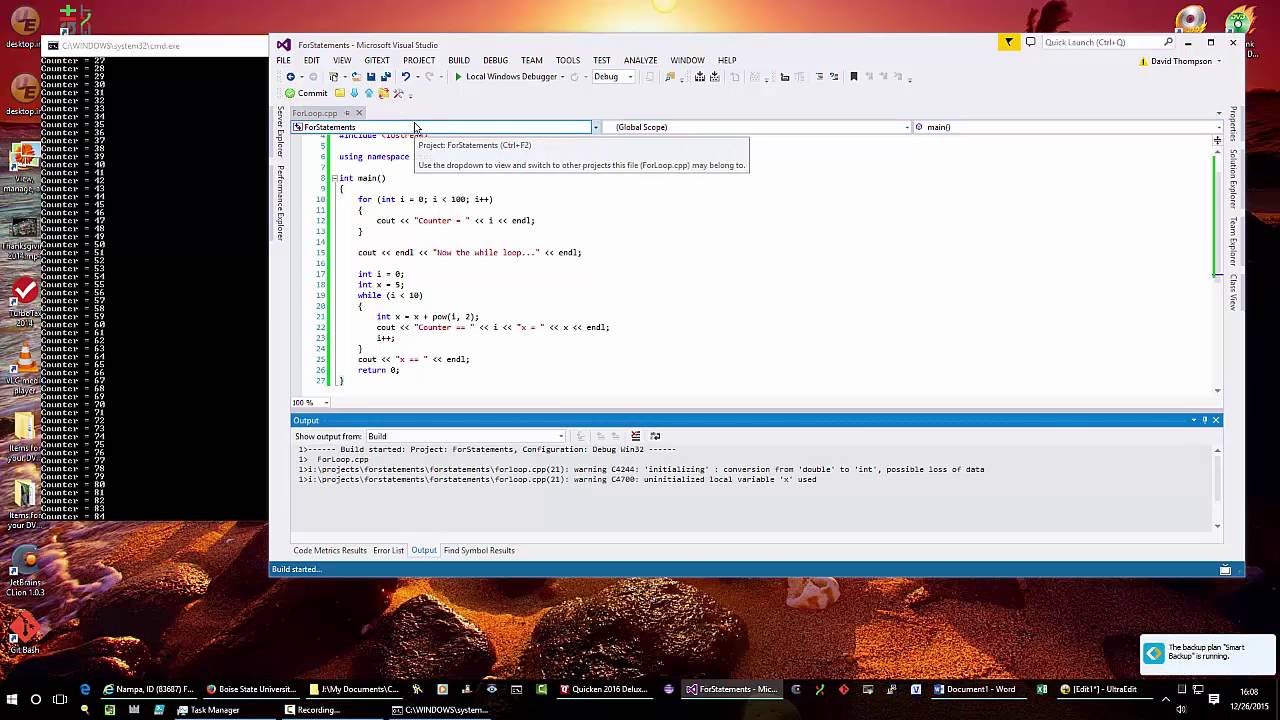1280x720 pixels.
Task: Toggle the bookmark icon in the toolbar
Action: click(x=853, y=77)
